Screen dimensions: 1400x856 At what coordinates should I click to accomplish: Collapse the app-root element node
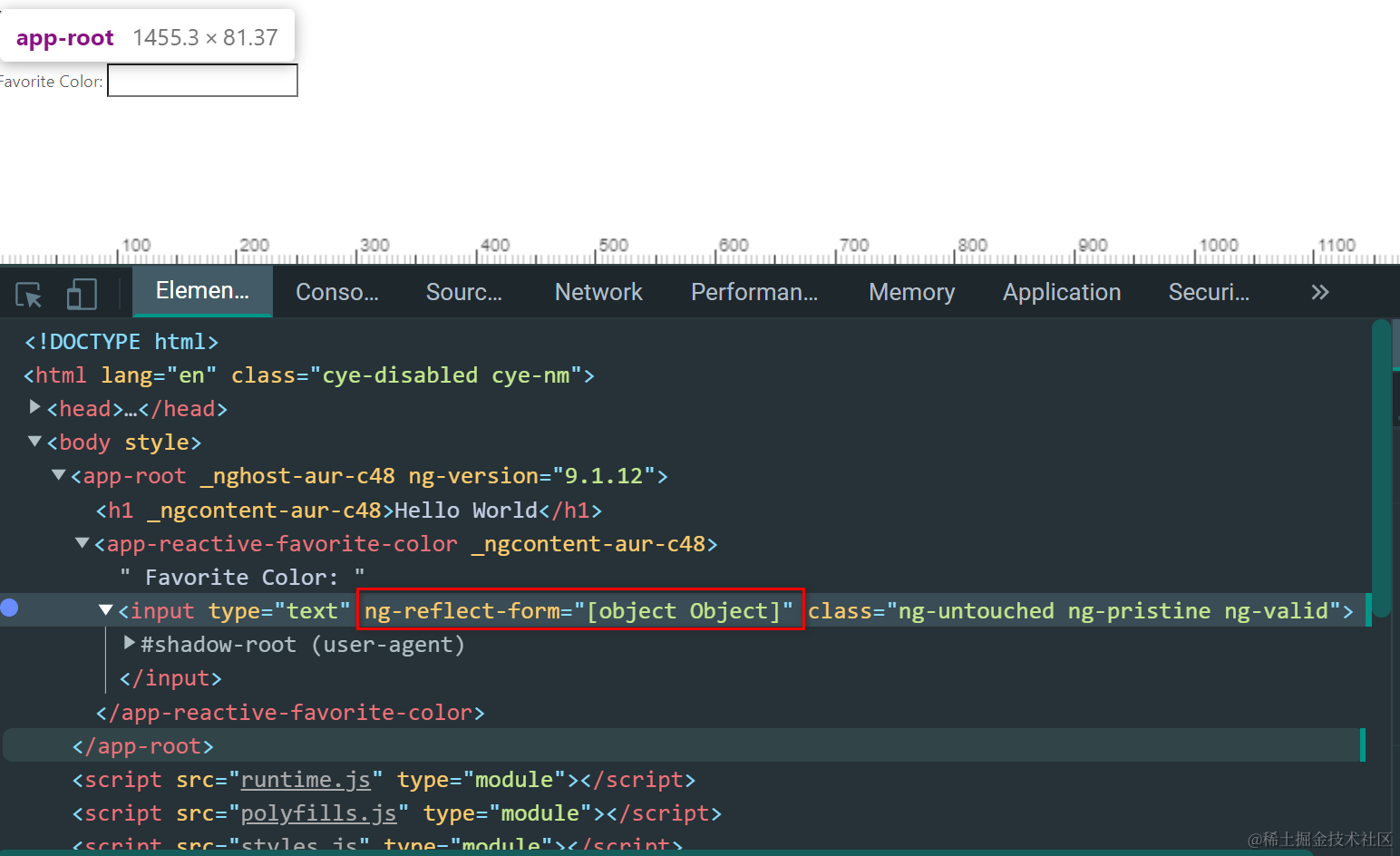point(59,475)
